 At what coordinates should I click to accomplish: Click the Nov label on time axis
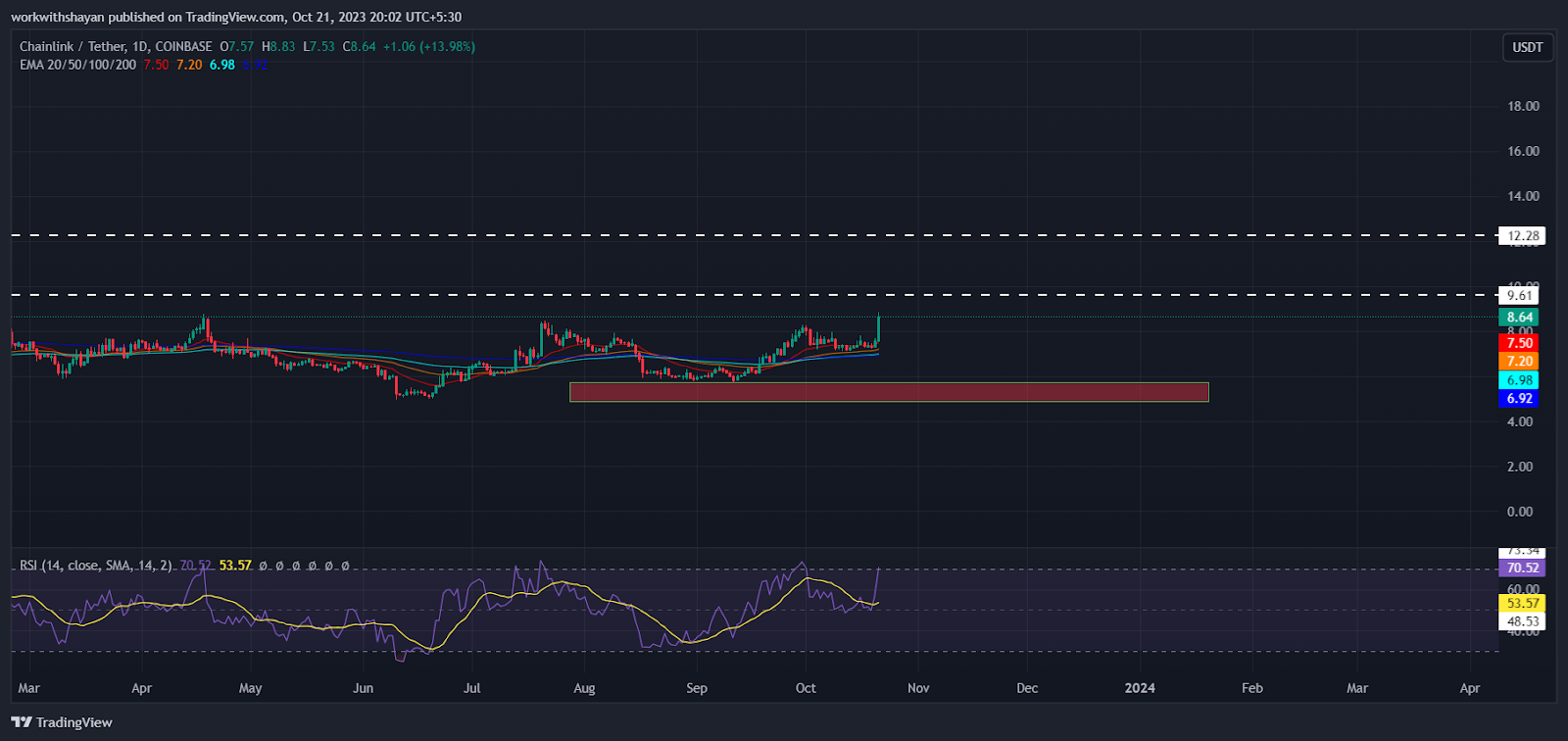918,688
